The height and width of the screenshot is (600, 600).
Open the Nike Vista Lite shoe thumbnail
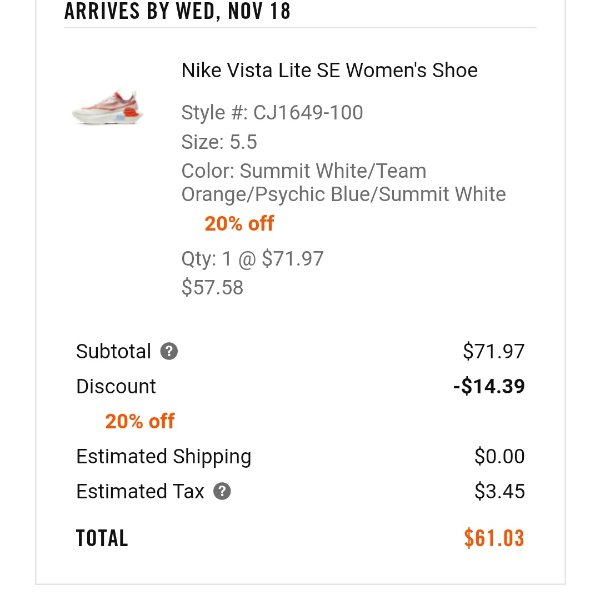tap(108, 108)
